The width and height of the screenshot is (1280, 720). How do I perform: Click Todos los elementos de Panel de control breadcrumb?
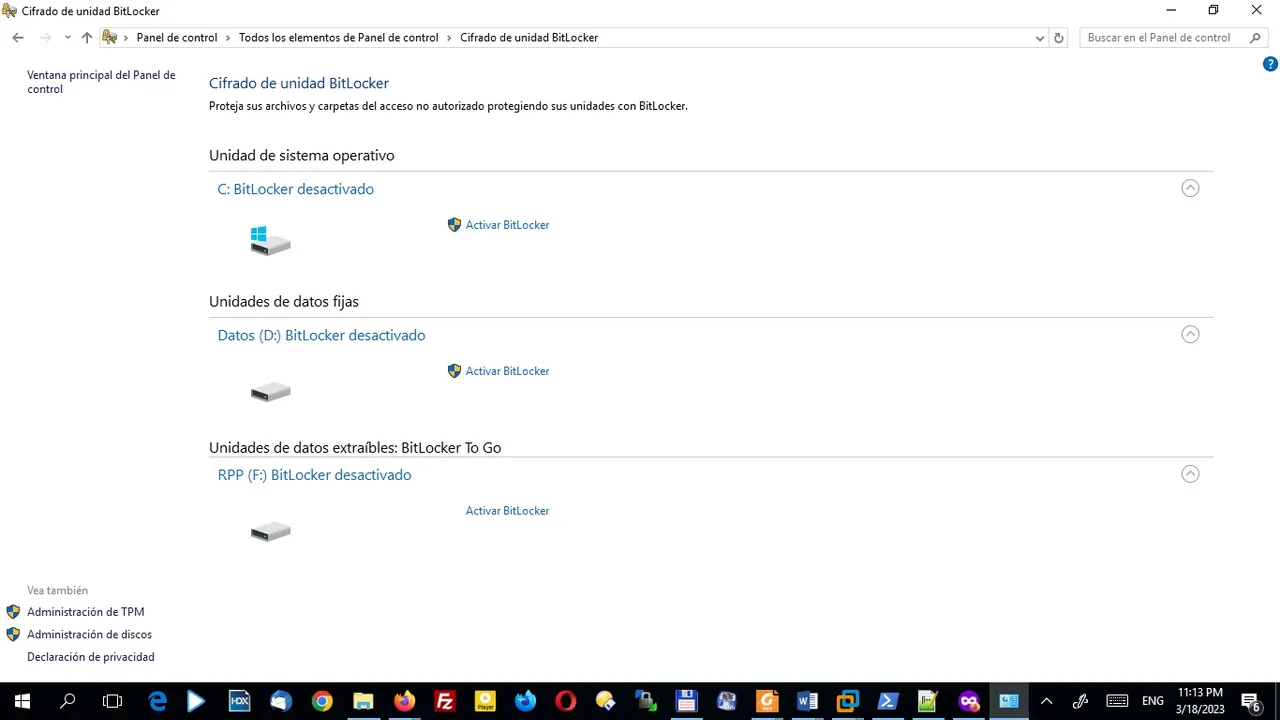338,38
